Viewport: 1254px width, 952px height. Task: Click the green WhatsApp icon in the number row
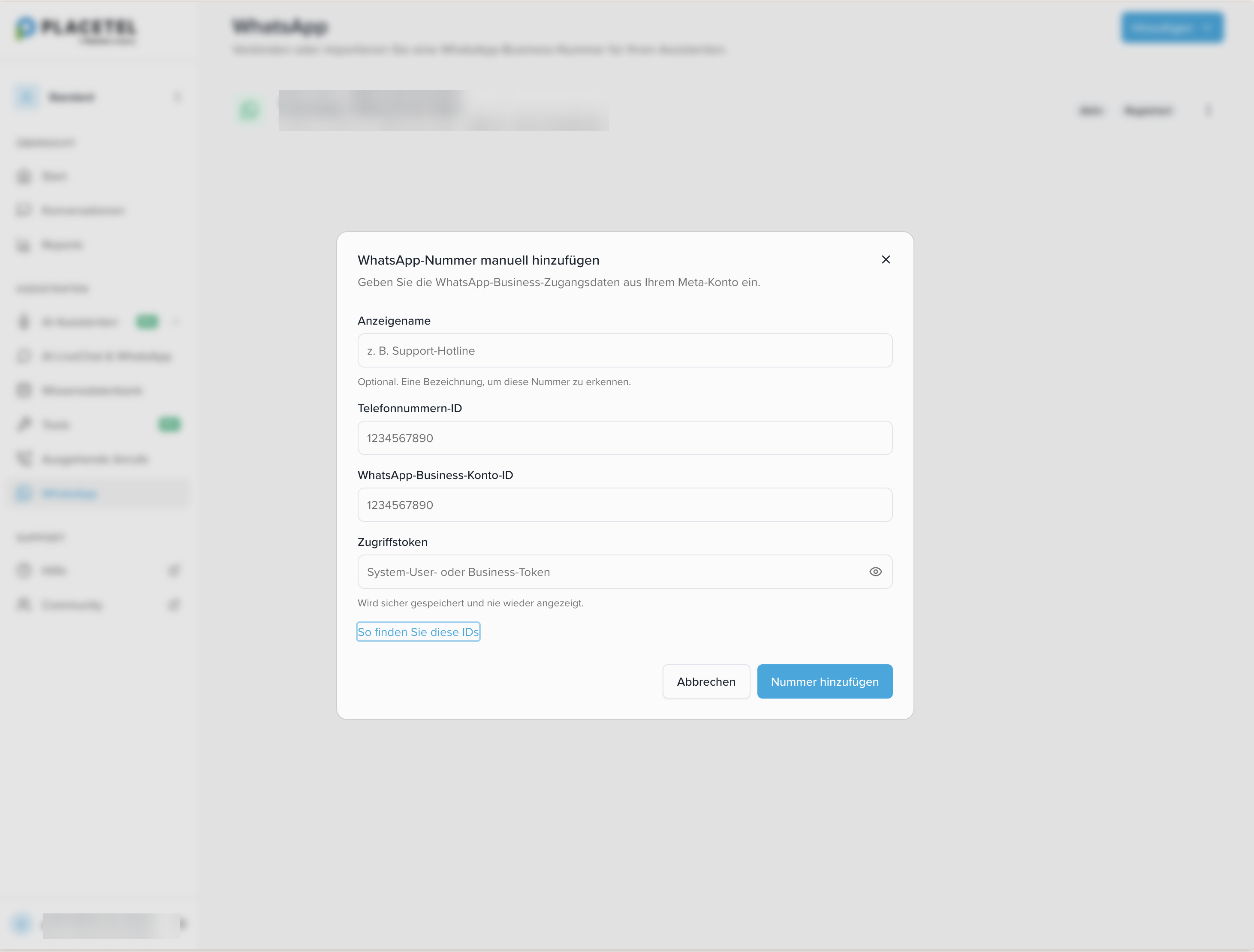click(x=250, y=110)
